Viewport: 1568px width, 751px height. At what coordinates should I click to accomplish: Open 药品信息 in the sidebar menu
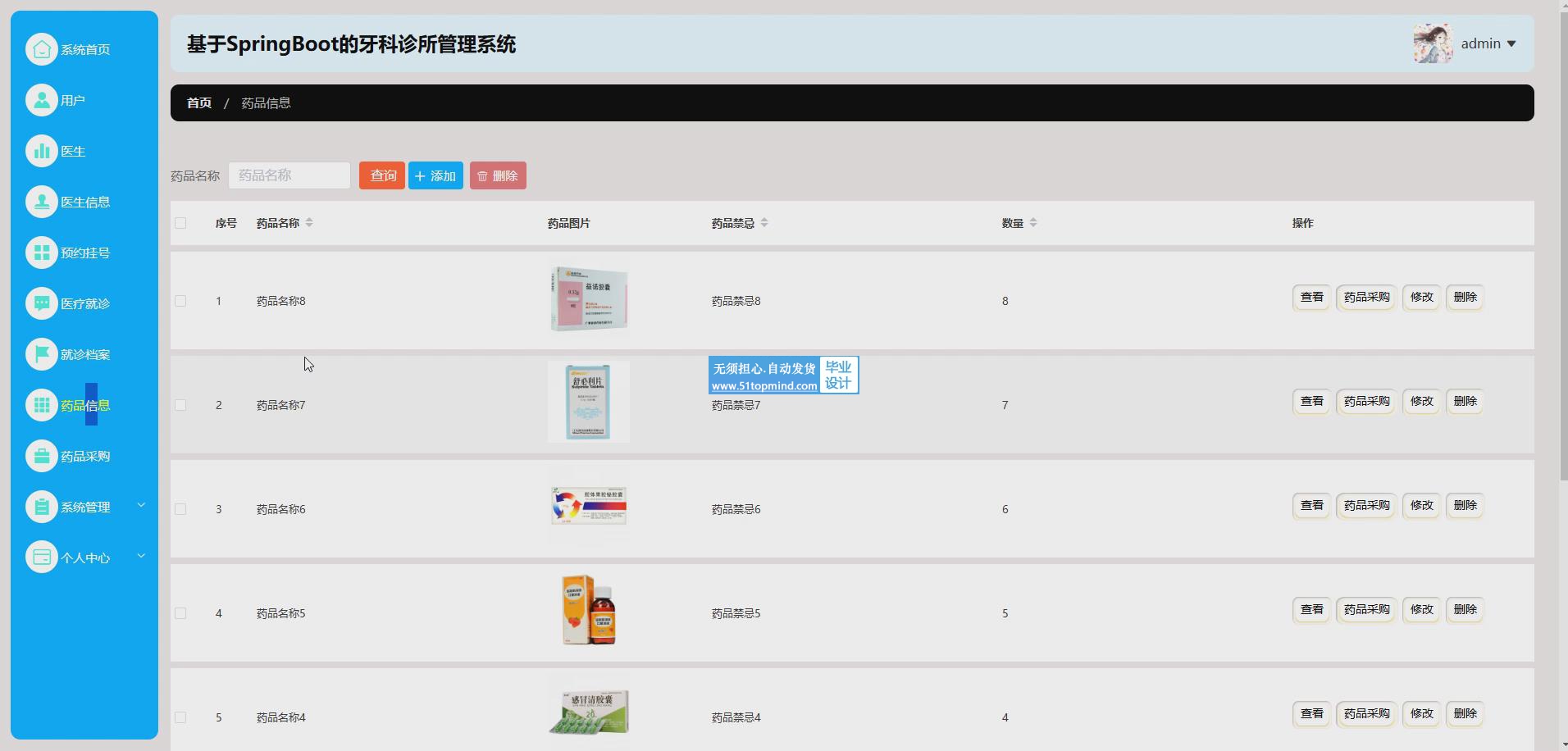pos(84,405)
